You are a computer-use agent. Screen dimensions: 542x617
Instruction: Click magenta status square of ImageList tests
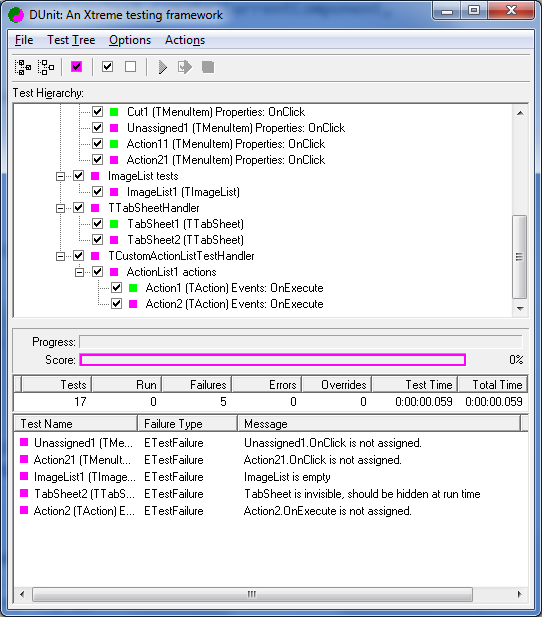coord(95,176)
